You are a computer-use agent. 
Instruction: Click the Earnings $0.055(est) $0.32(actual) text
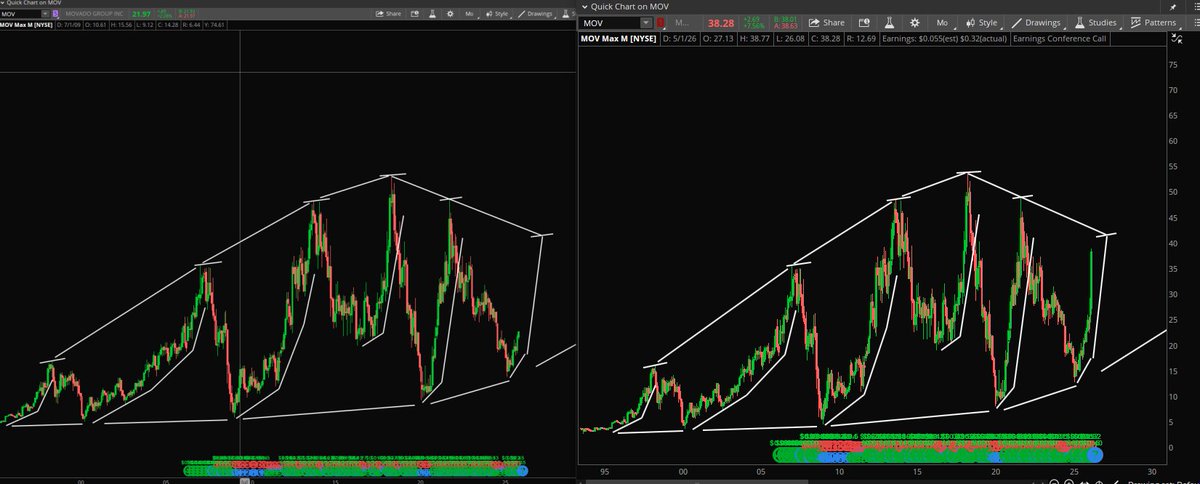[x=944, y=38]
